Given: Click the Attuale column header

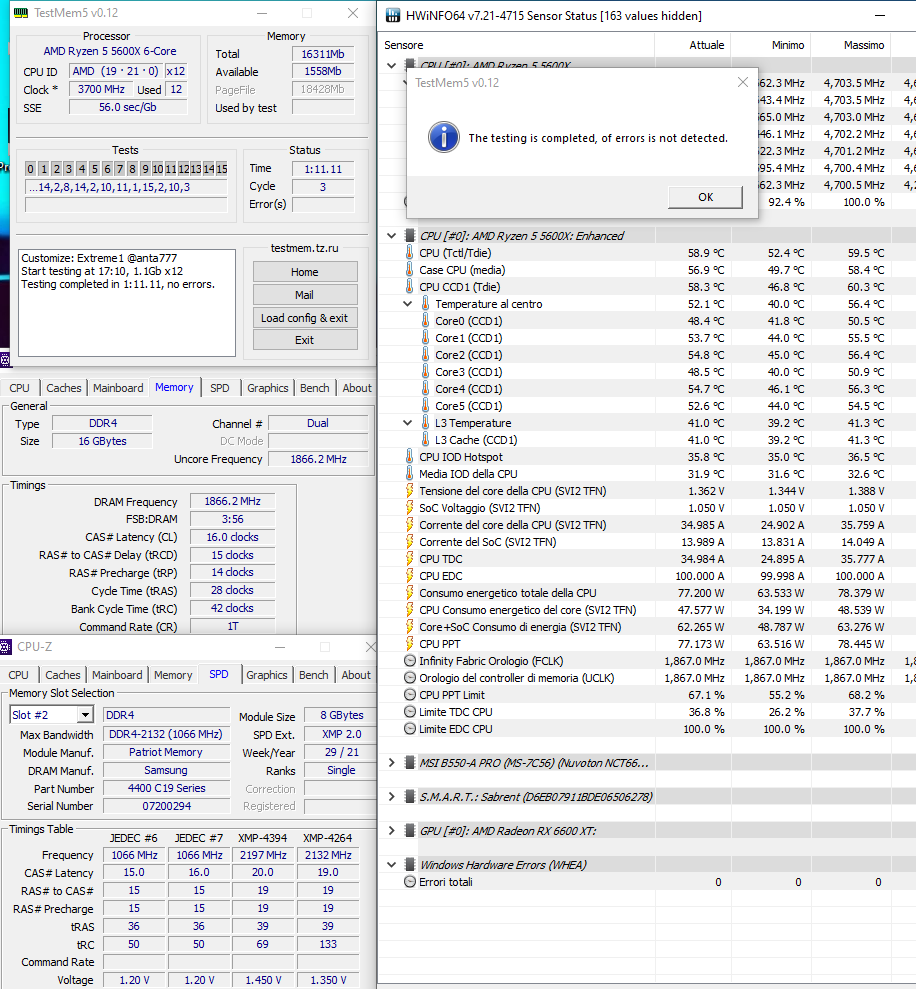Looking at the screenshot, I should click(x=707, y=45).
